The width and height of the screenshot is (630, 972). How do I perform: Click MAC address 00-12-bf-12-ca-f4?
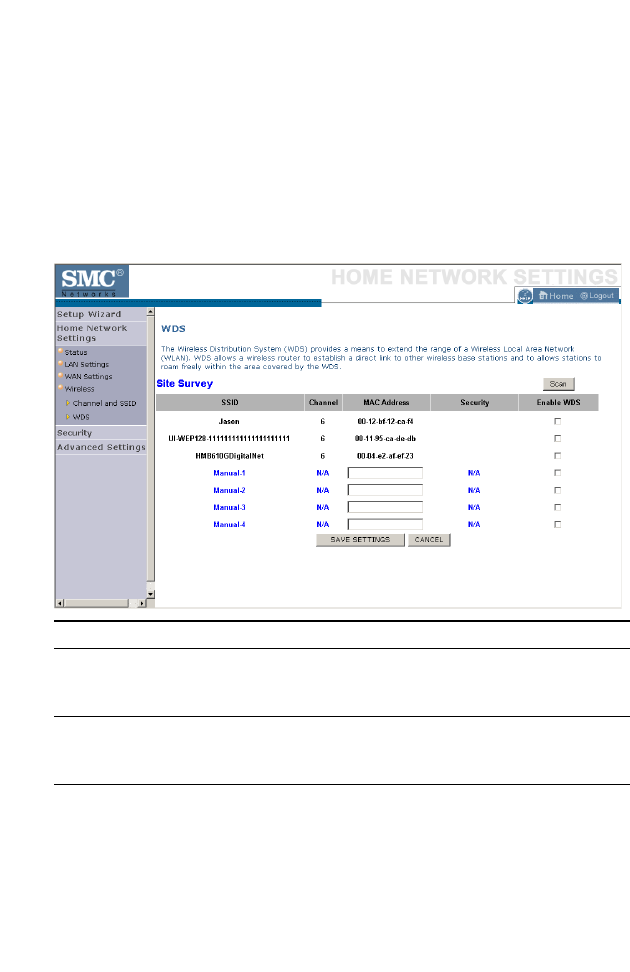pyautogui.click(x=385, y=422)
